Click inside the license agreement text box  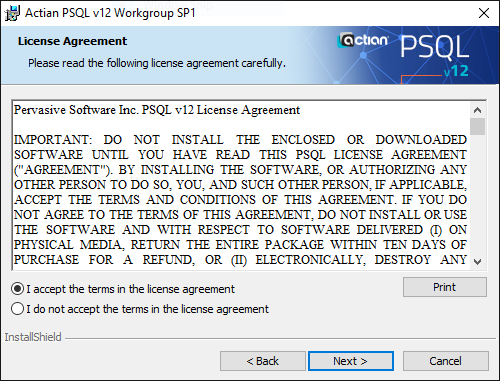coord(241,185)
